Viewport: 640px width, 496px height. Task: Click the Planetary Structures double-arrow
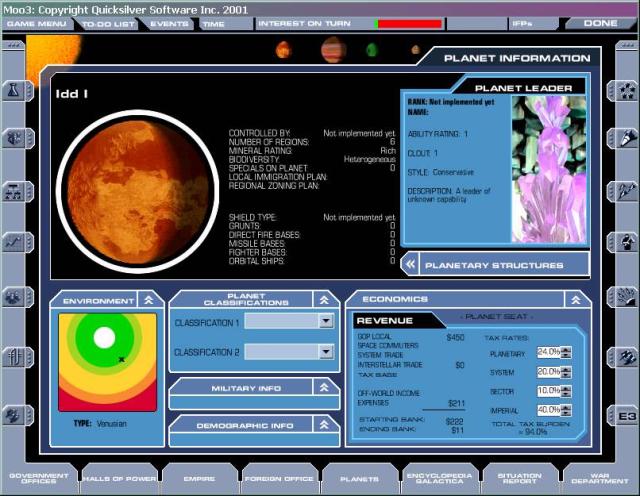tap(410, 265)
